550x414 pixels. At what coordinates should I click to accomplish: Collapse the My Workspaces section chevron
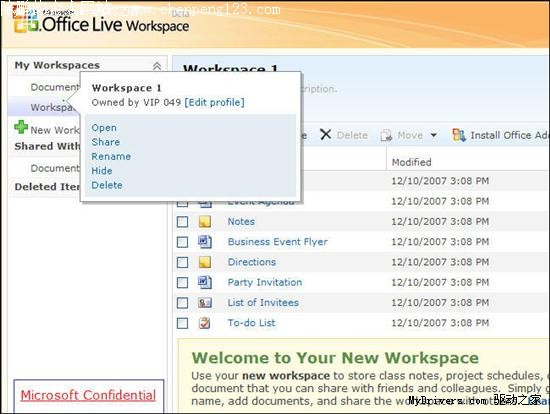(157, 66)
